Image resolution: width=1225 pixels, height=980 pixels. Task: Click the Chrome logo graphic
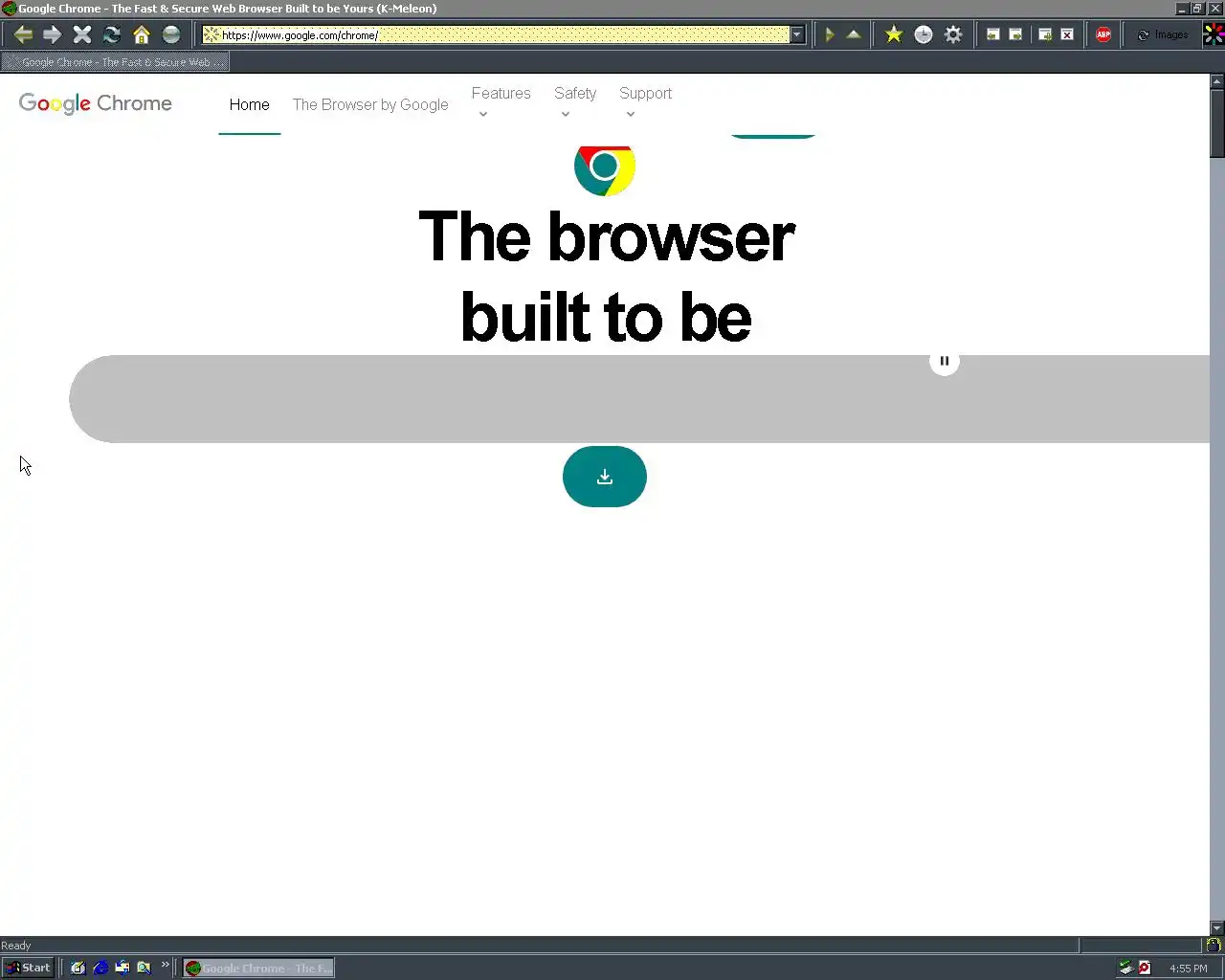coord(604,169)
